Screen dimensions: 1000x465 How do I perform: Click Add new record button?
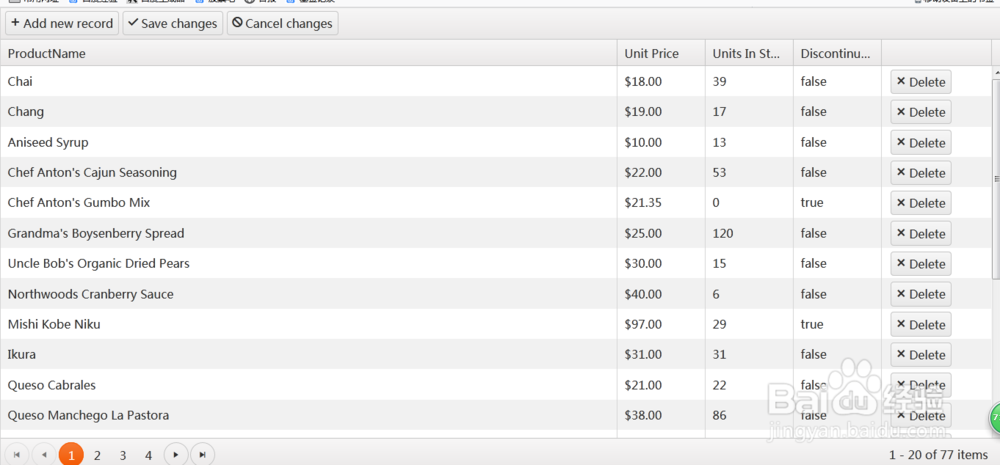click(62, 23)
